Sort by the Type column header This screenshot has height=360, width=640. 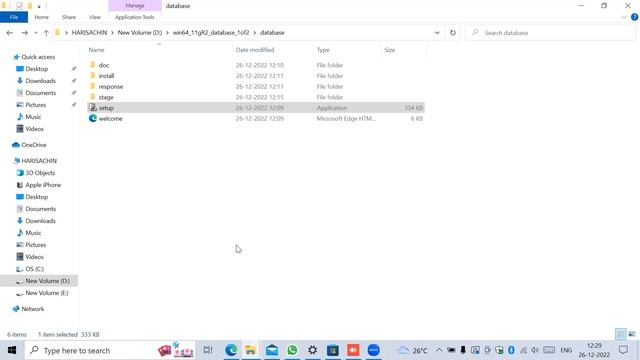pyautogui.click(x=323, y=50)
